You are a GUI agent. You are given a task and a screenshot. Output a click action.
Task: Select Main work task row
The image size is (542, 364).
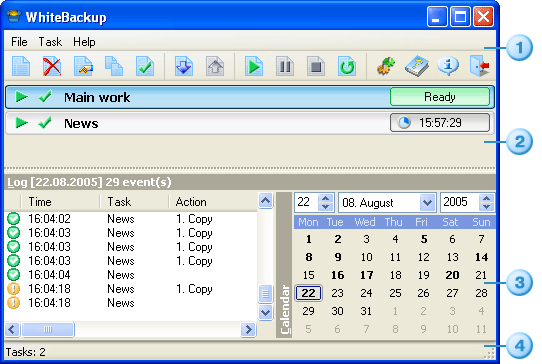tap(250, 96)
